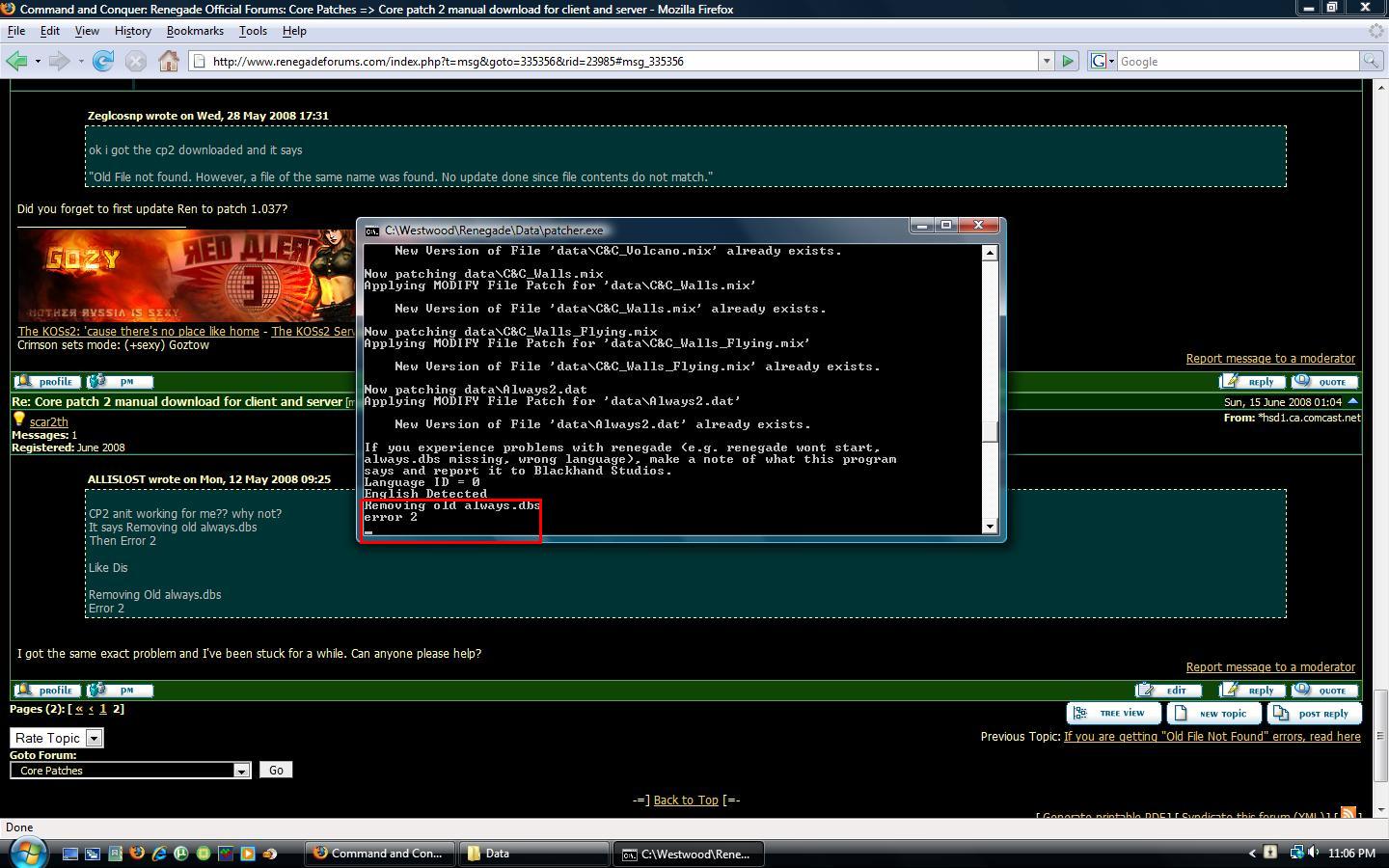The height and width of the screenshot is (868, 1389).
Task: Open the Goto Forum Core Patches dropdown
Action: click(241, 771)
